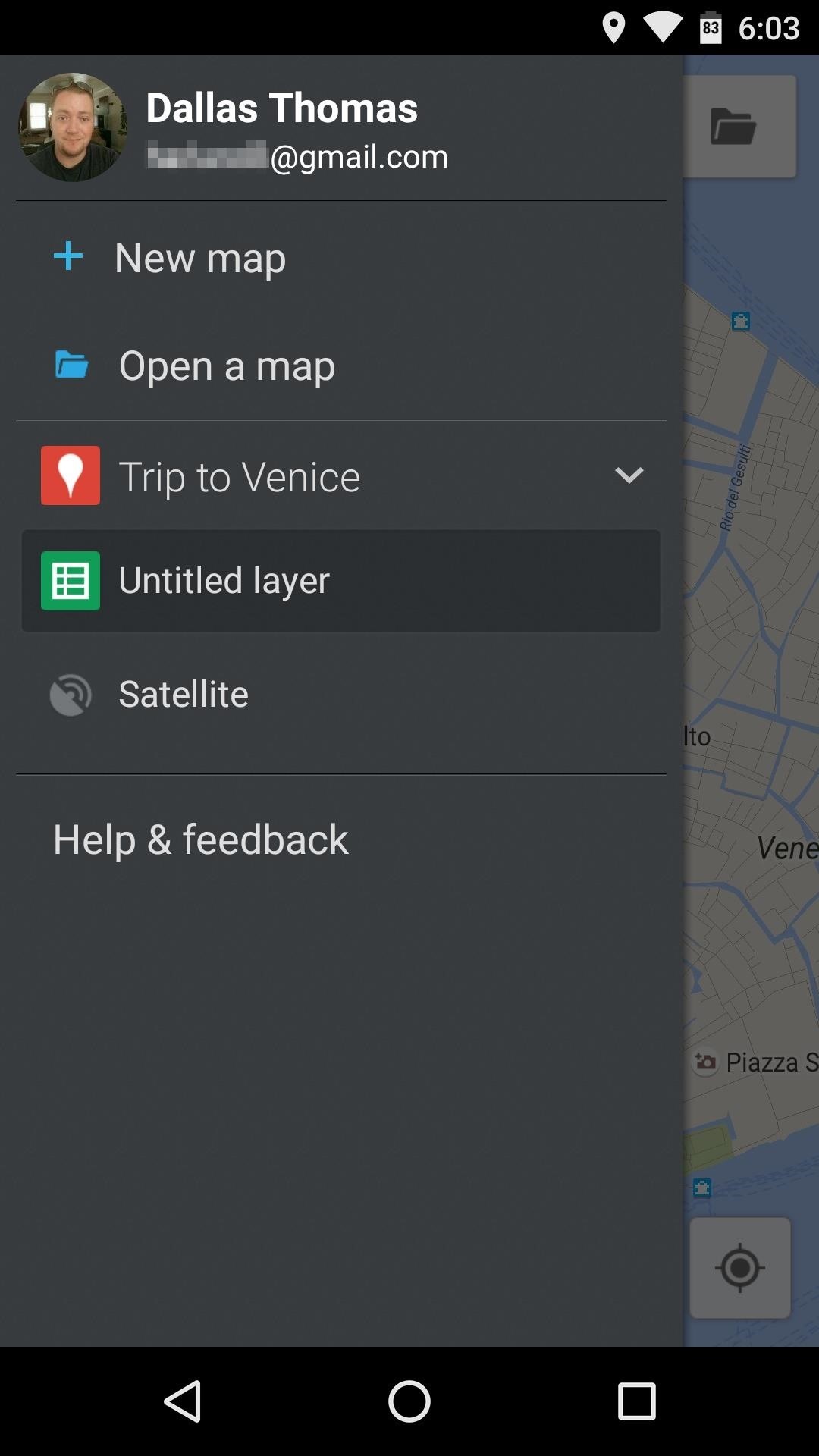Image resolution: width=819 pixels, height=1456 pixels.
Task: Expand the Trip to Venice chevron
Action: click(x=629, y=475)
